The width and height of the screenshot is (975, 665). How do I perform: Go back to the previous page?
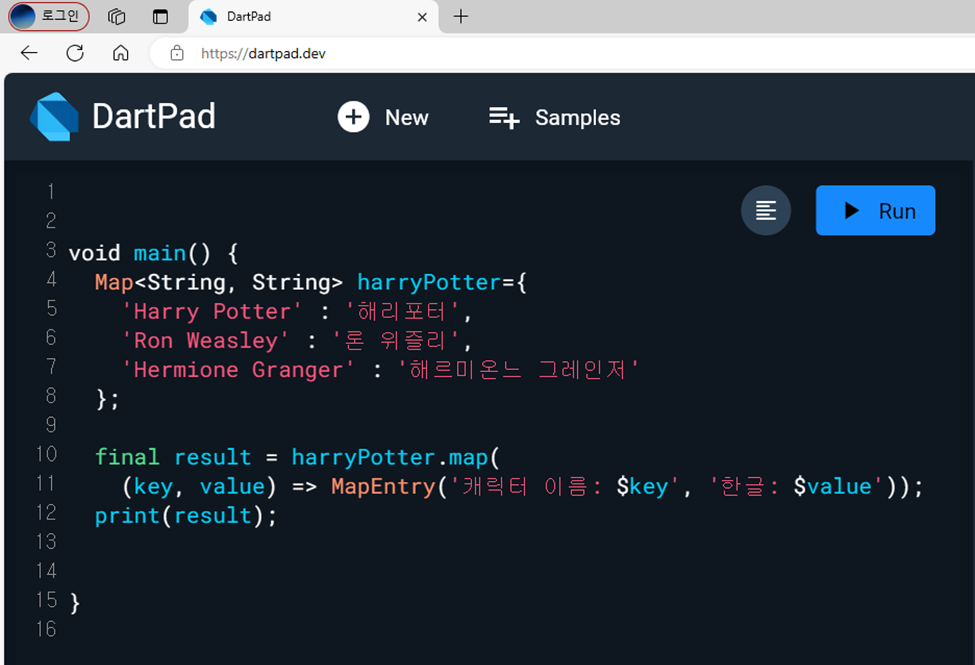click(x=29, y=53)
